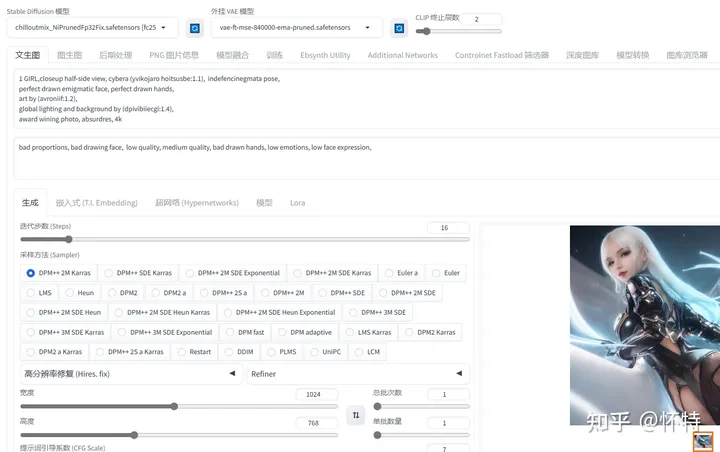Open the Stable Diffusion model dropdown

click(93, 28)
